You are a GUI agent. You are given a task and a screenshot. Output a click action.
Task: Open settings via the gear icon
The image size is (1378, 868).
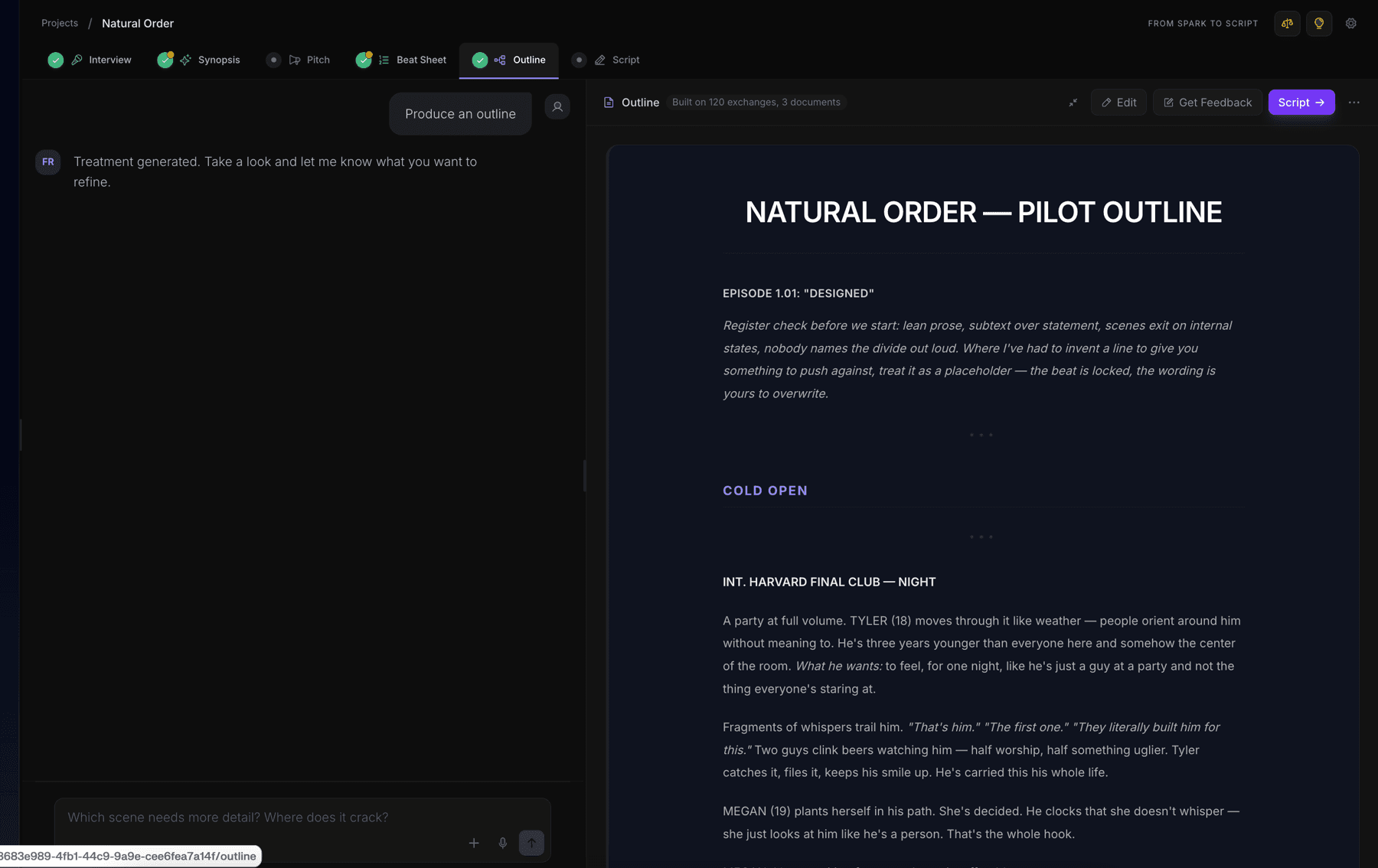point(1351,23)
